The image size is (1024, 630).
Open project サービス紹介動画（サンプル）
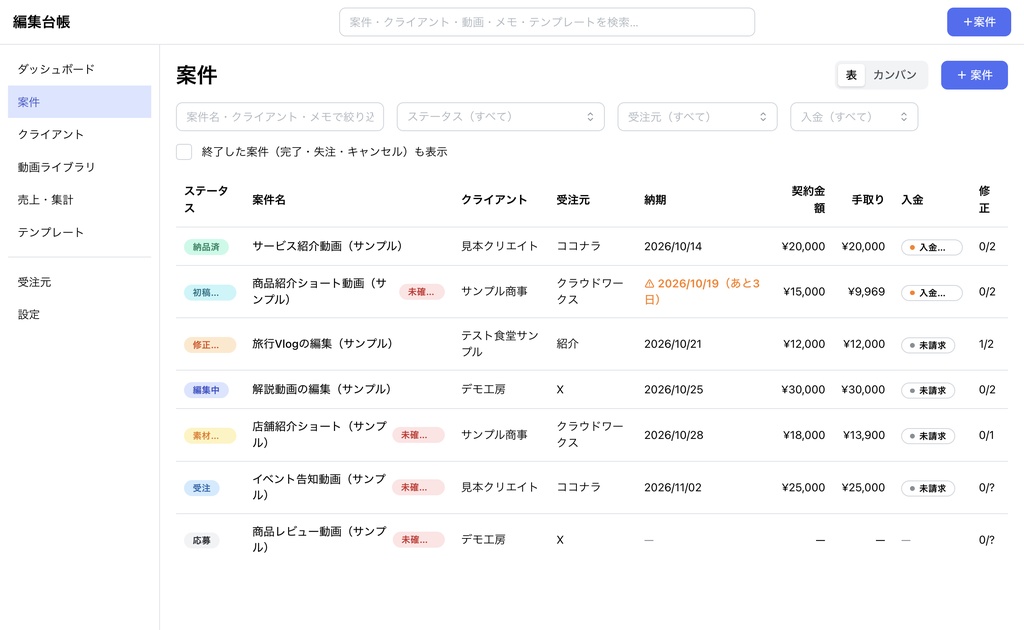click(x=327, y=246)
